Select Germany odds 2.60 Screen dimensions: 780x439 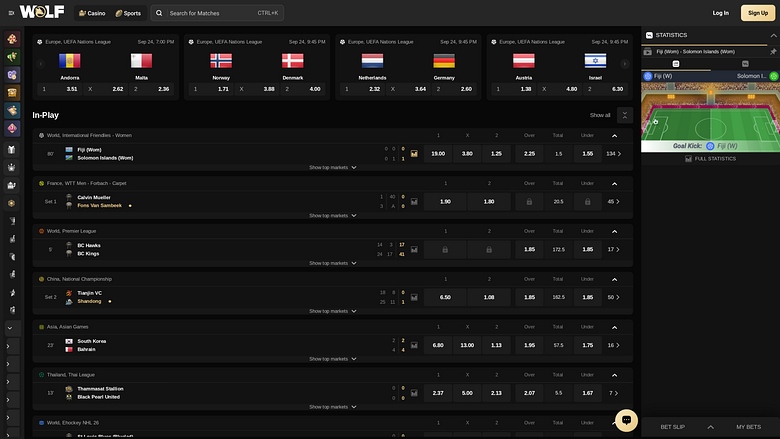(454, 89)
